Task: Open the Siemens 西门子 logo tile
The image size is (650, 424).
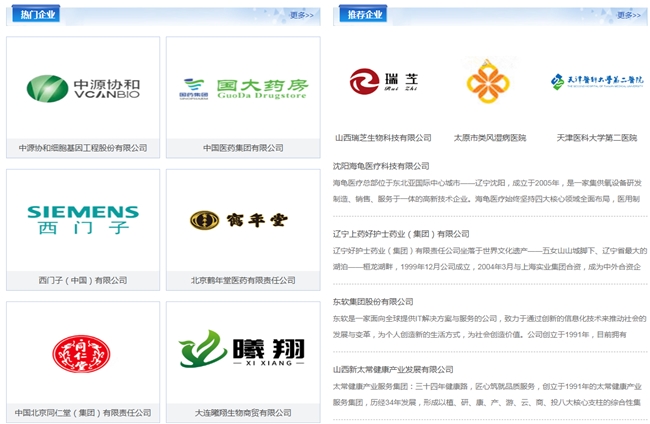Action: pyautogui.click(x=83, y=218)
